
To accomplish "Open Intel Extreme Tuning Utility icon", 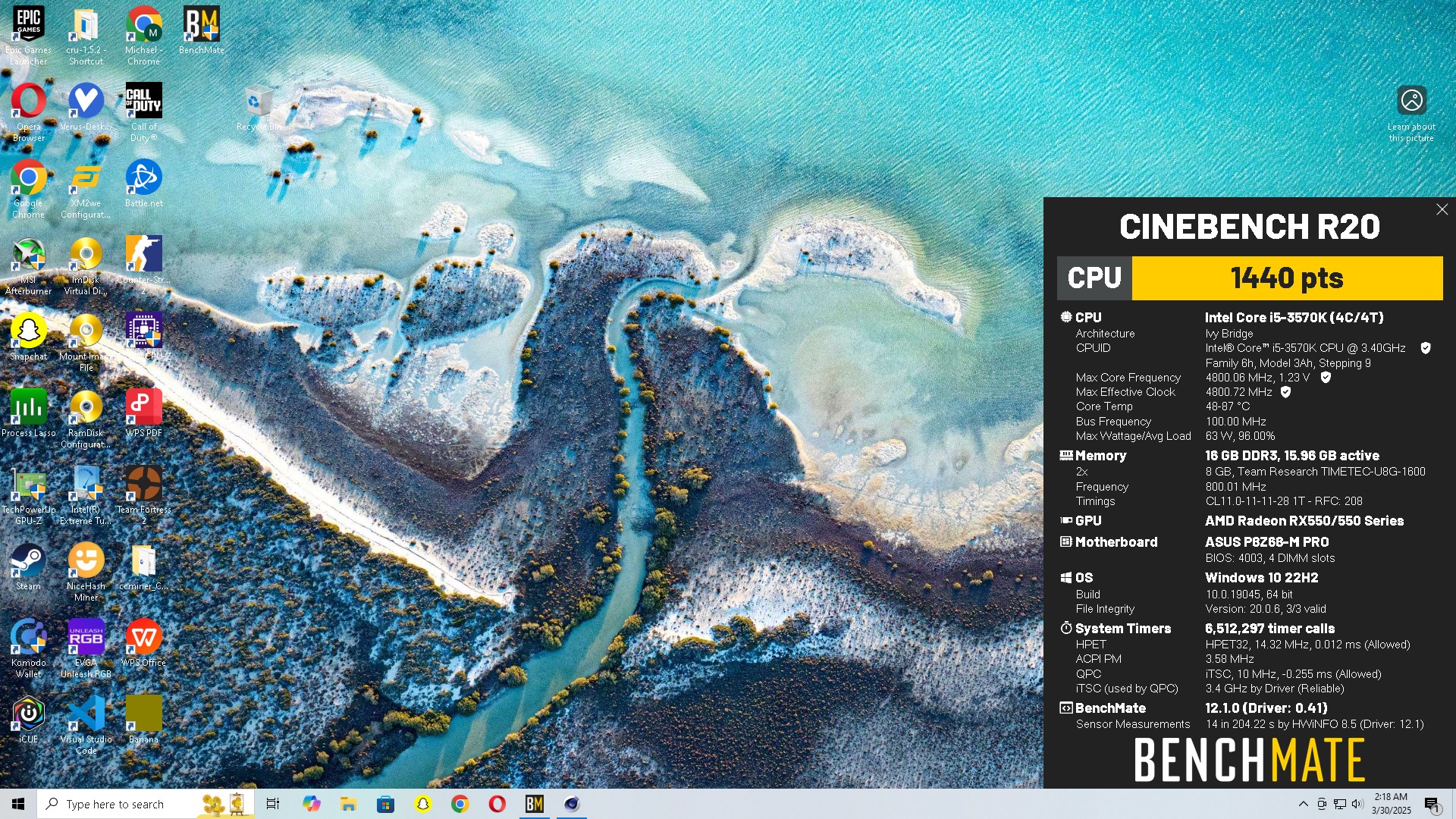I will pyautogui.click(x=86, y=495).
